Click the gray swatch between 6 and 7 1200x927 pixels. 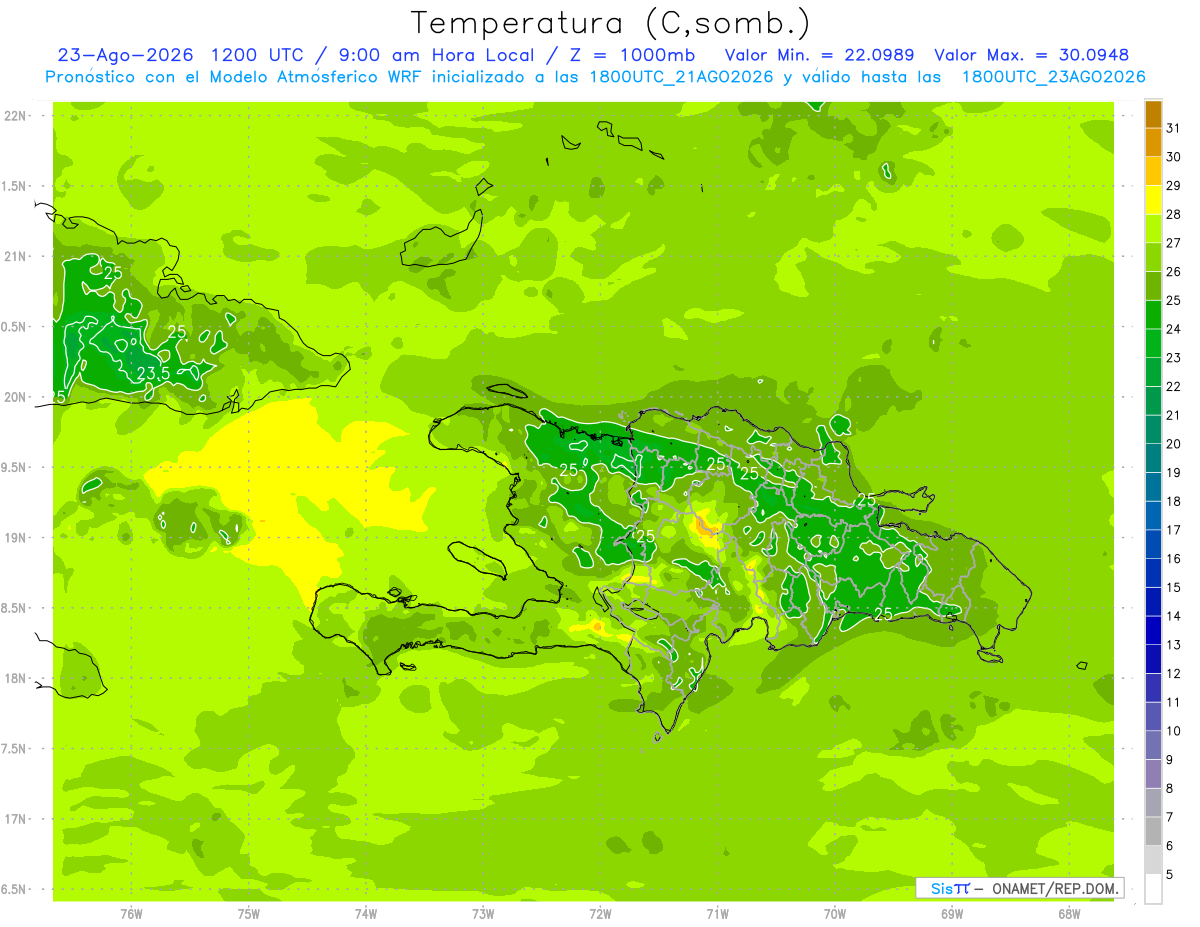(x=1153, y=831)
